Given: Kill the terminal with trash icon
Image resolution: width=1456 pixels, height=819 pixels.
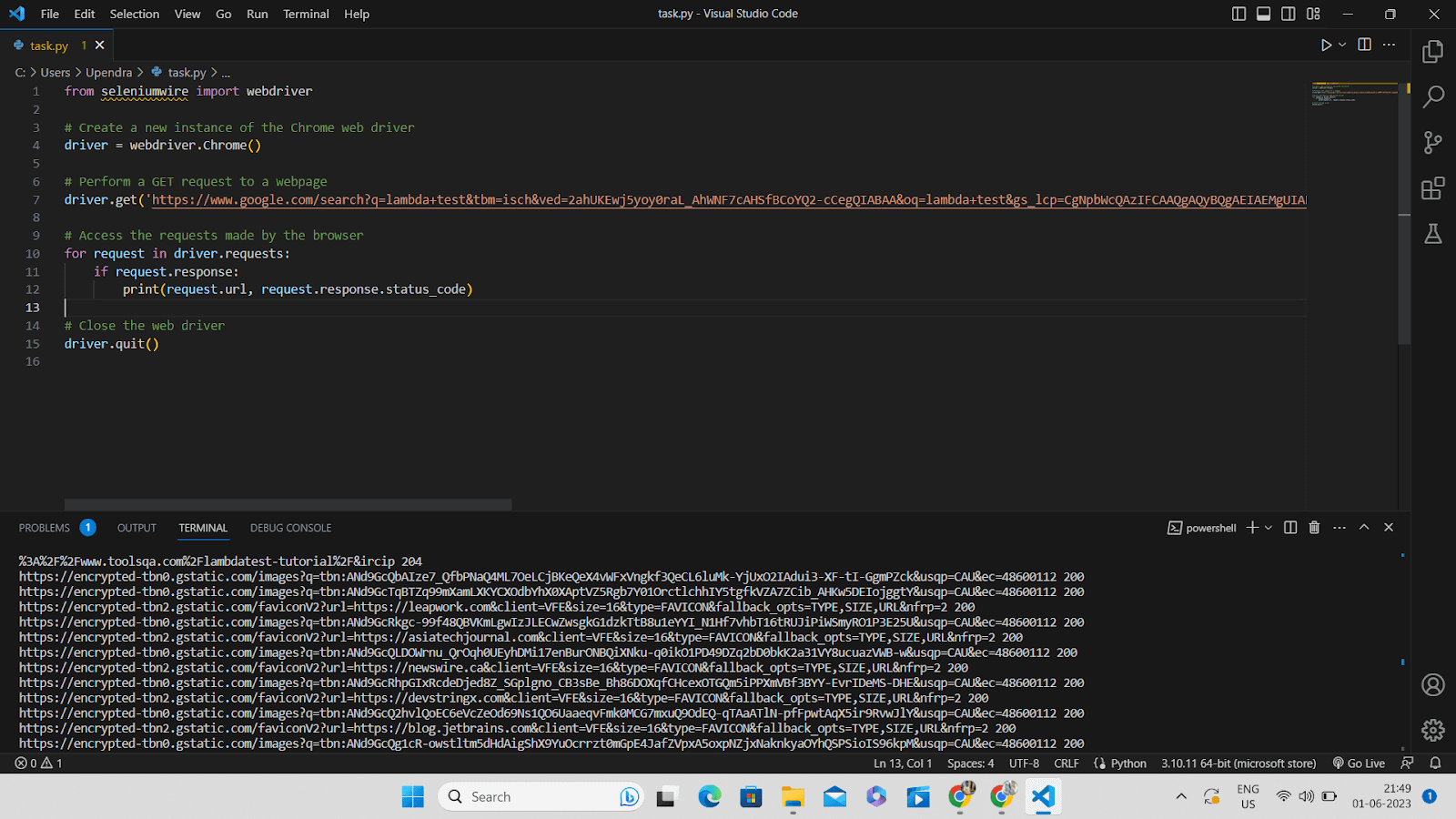Looking at the screenshot, I should 1314,528.
